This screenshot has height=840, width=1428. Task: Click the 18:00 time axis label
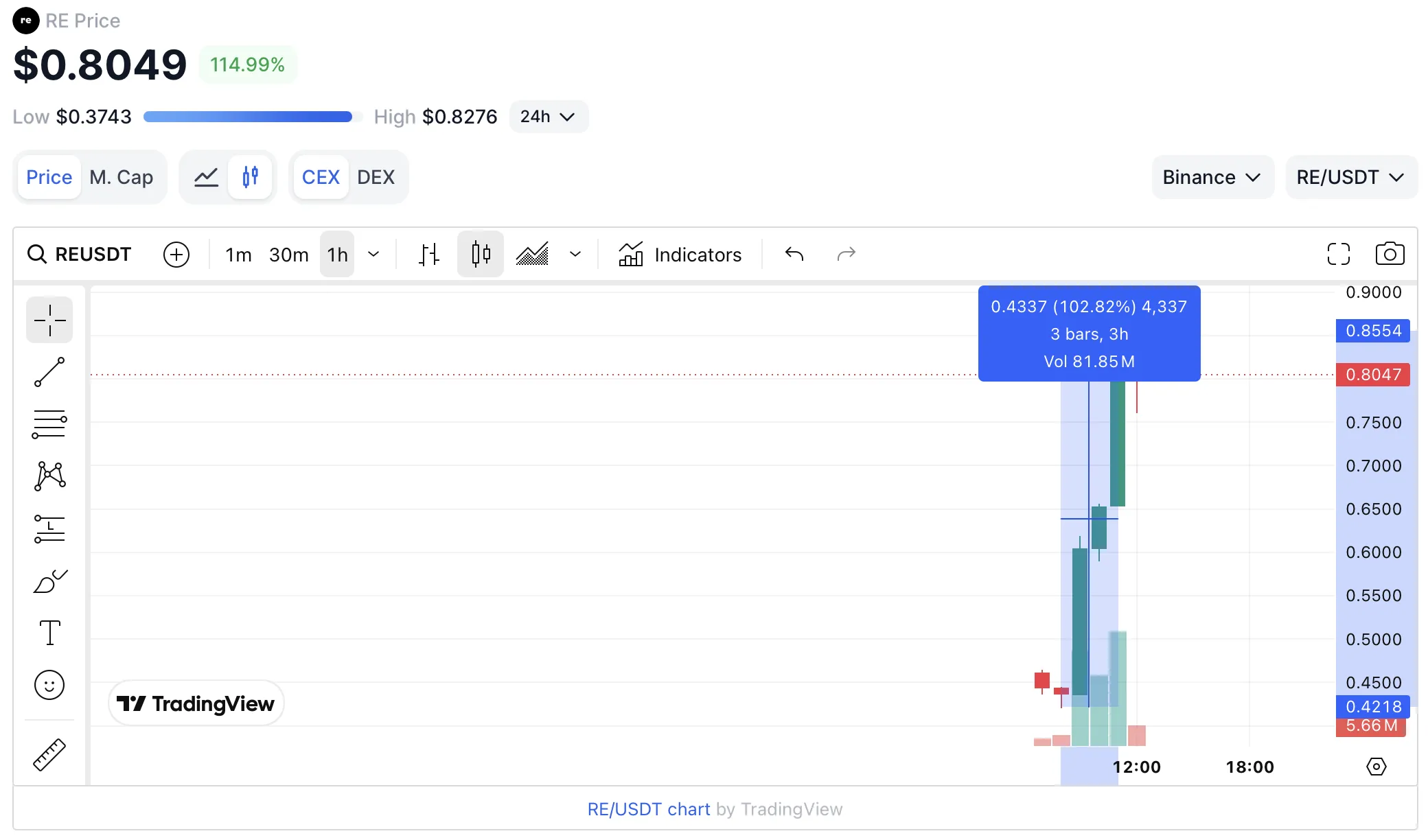pos(1250,767)
